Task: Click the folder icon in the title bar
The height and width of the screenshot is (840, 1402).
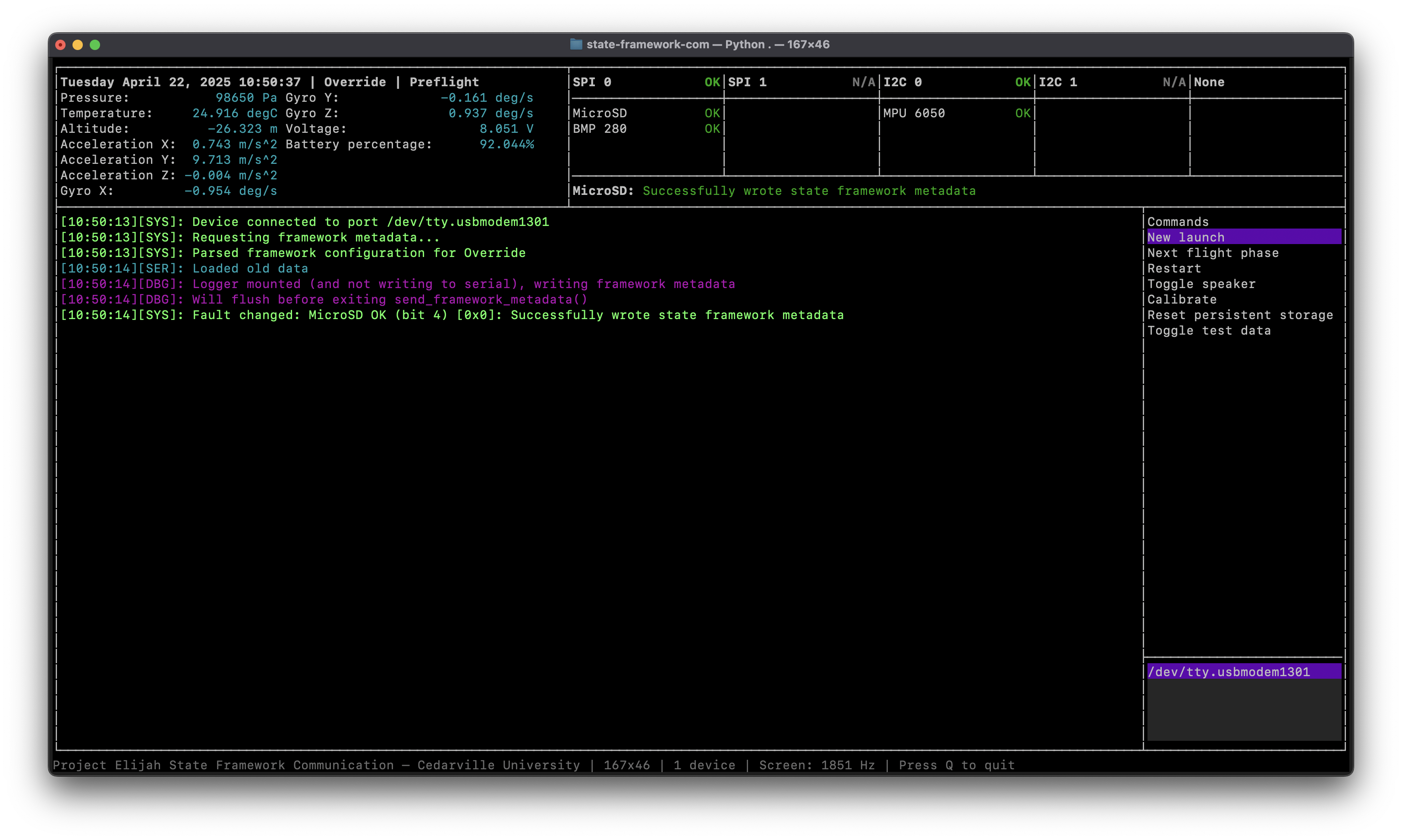Action: click(x=576, y=44)
